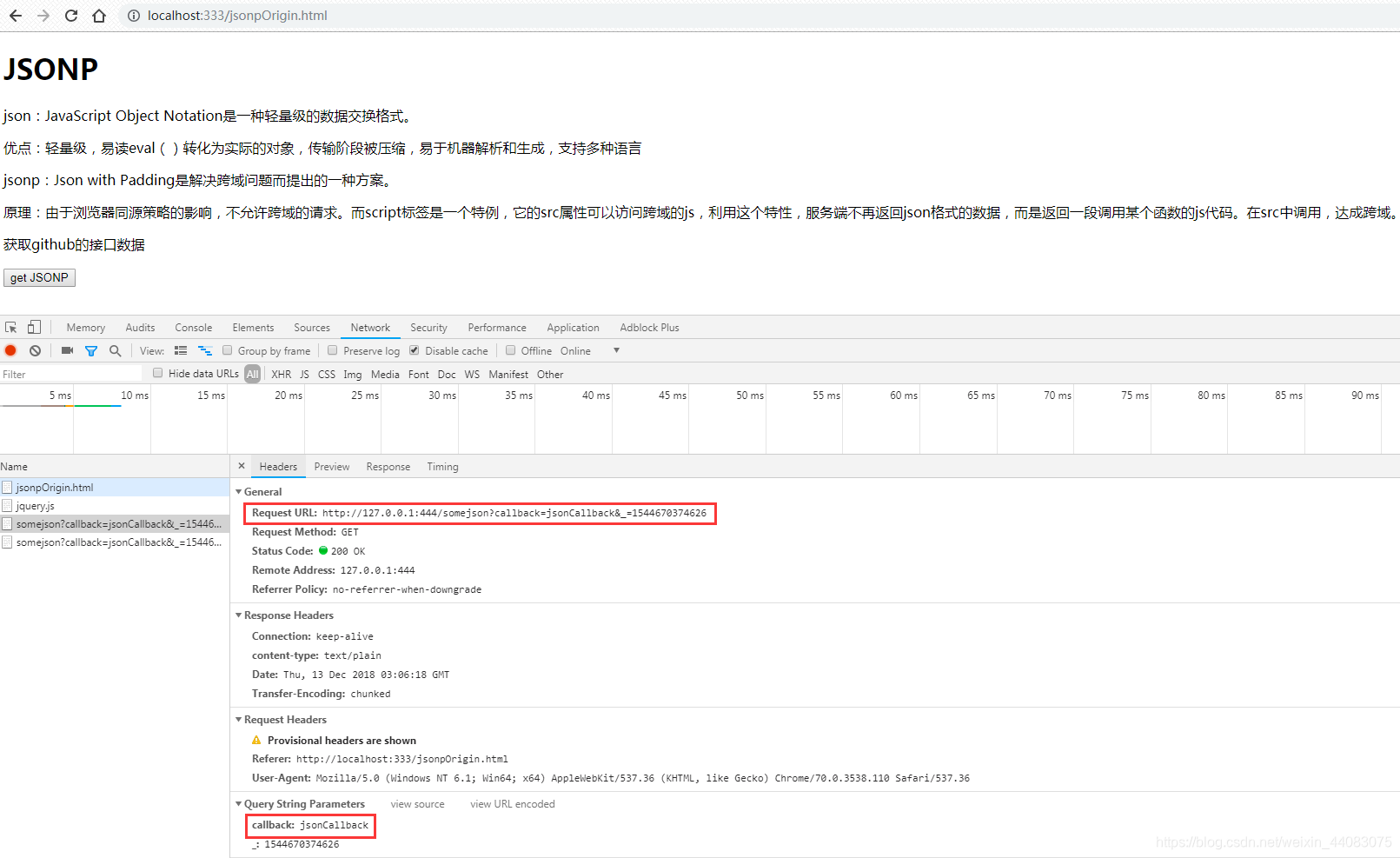Clear the network log icon

tap(35, 351)
